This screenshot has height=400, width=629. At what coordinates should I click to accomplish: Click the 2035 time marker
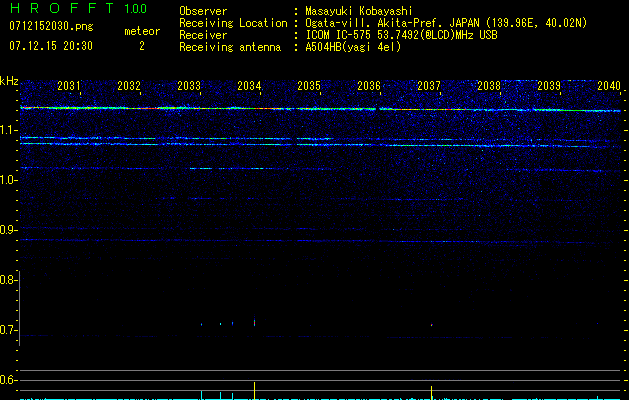tap(309, 86)
